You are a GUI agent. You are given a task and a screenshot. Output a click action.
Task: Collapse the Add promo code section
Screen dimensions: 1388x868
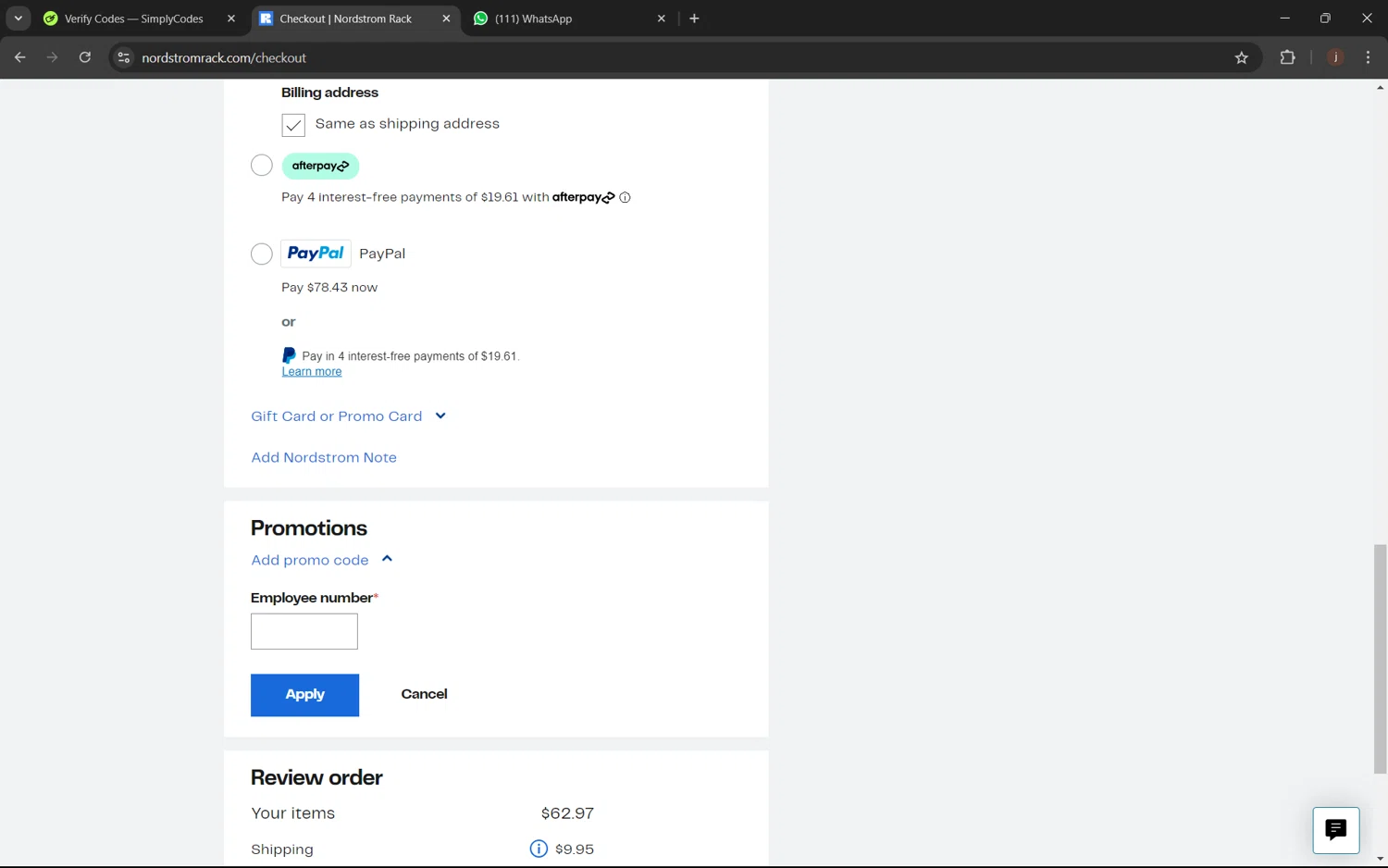pyautogui.click(x=322, y=560)
